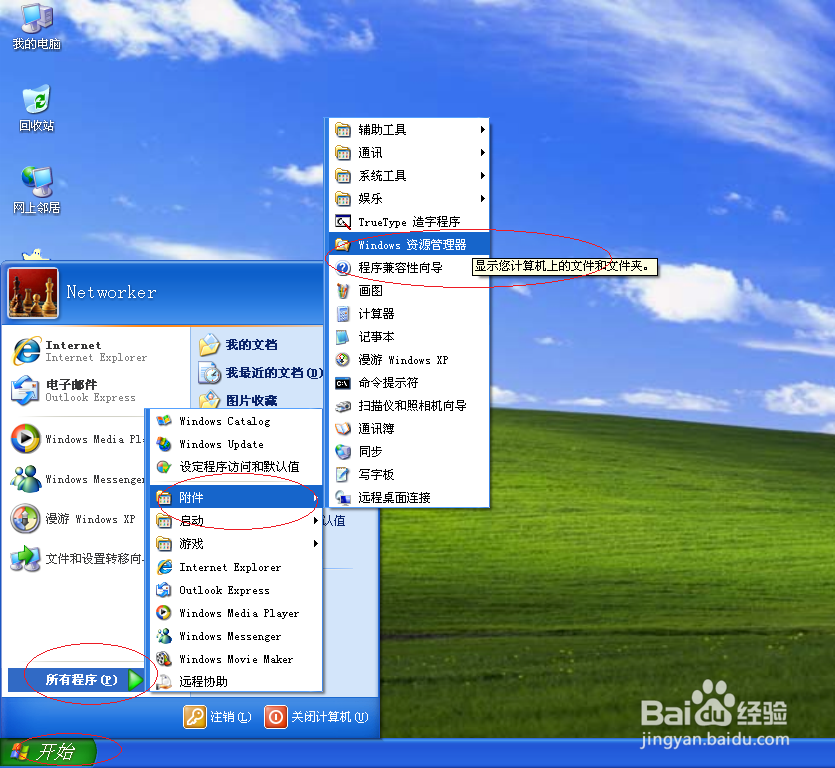This screenshot has width=835, height=768.
Task: Open 扫描仪和照相机向导
Action: tap(409, 405)
